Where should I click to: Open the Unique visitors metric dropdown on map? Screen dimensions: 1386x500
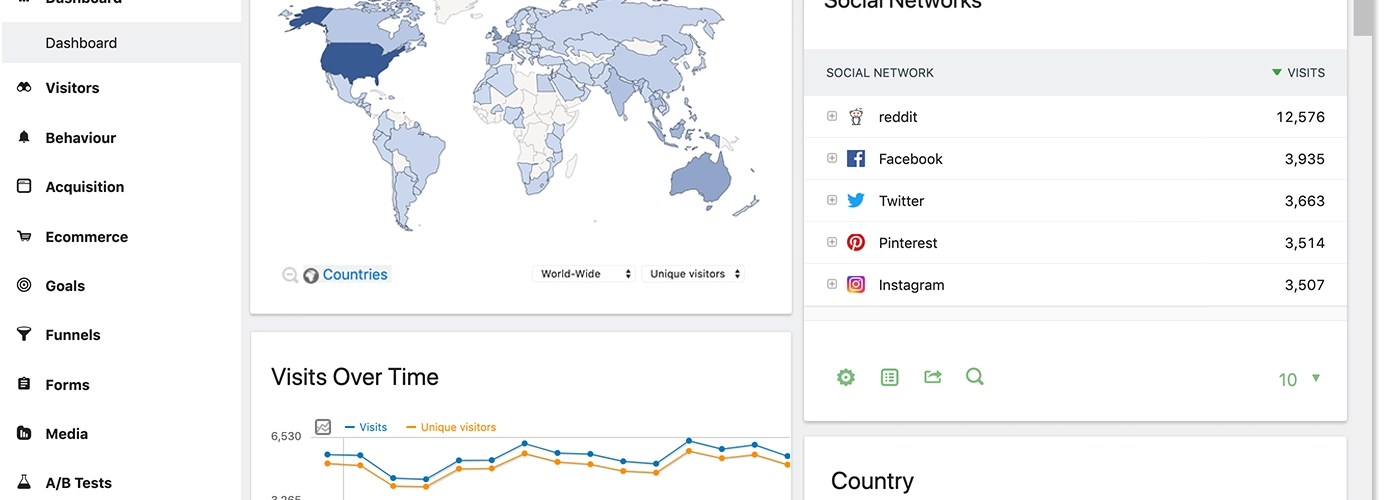[694, 274]
